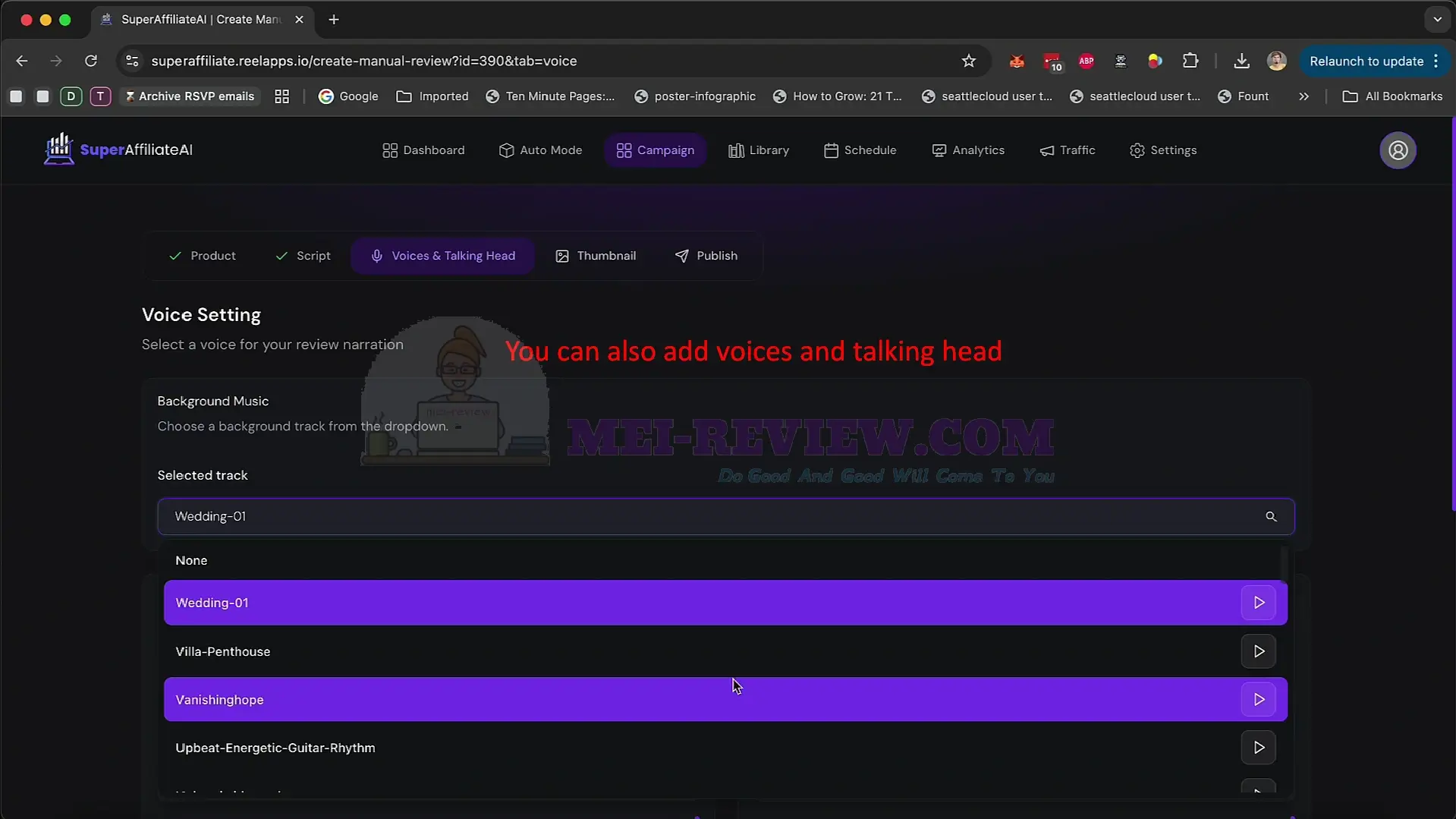Viewport: 1456px width, 819px height.
Task: Go to the Thumbnail step
Action: [x=596, y=256]
